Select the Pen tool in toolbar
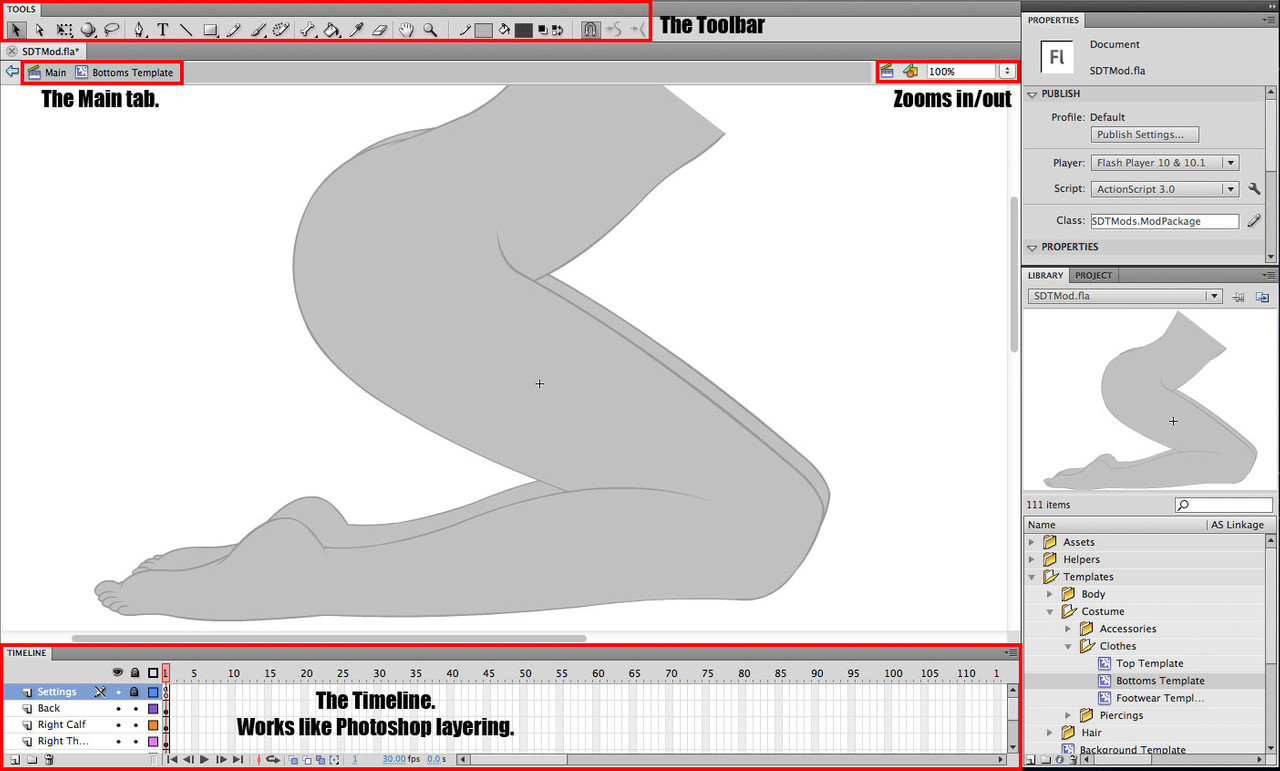This screenshot has height=771, width=1280. click(x=138, y=30)
